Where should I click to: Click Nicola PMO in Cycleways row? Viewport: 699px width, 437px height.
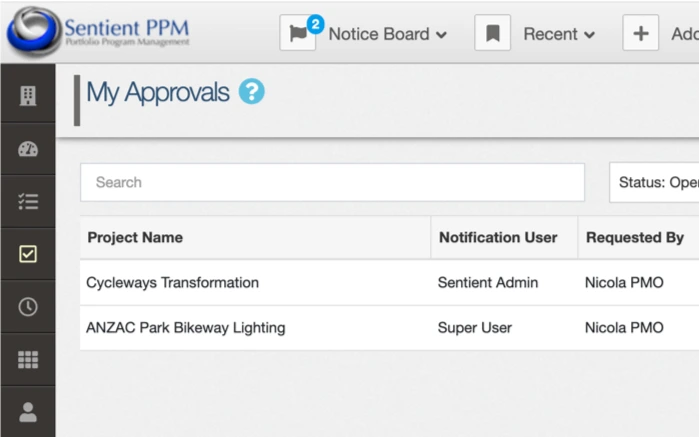tap(624, 283)
